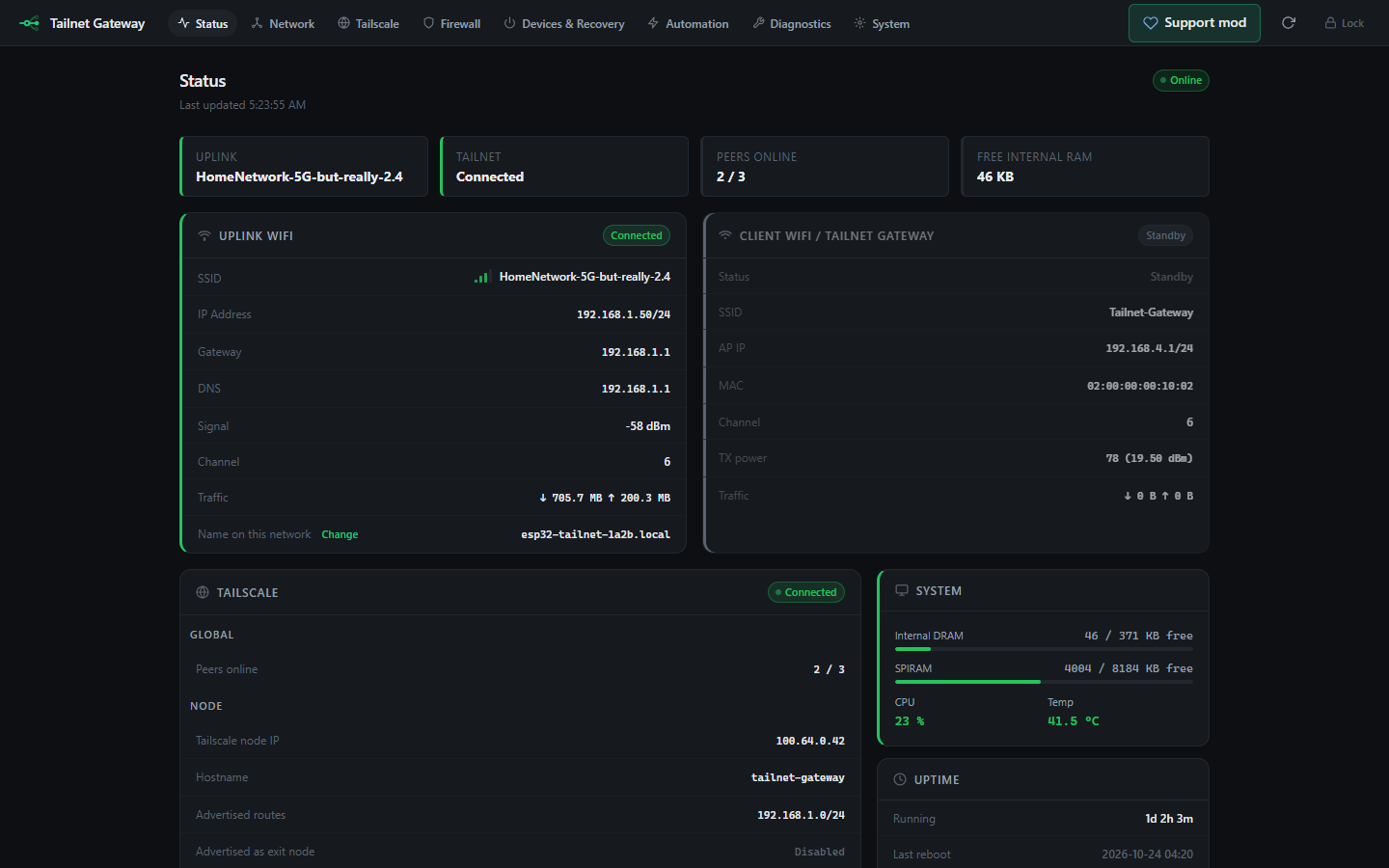1389x868 pixels.
Task: Click the Tailnet Gateway logo icon
Action: (30, 23)
